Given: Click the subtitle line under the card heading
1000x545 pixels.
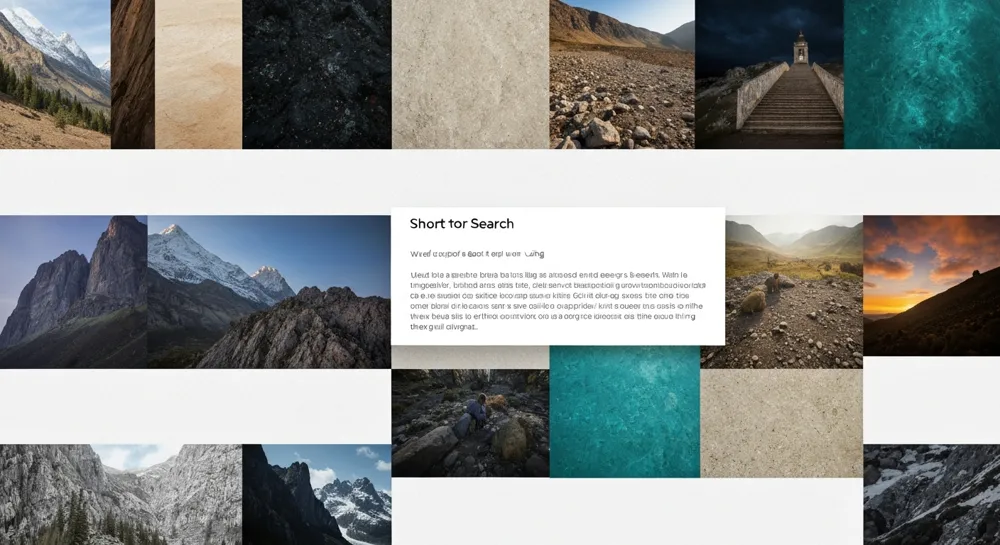Looking at the screenshot, I should click(x=477, y=254).
